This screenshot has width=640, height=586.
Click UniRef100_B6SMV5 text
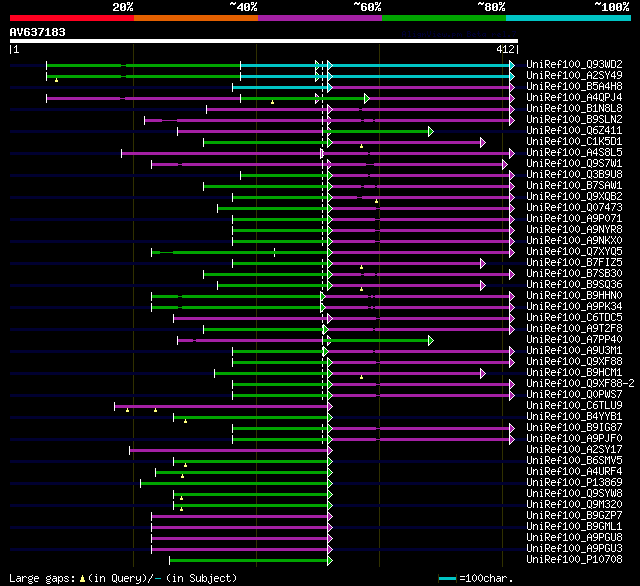pos(574,461)
